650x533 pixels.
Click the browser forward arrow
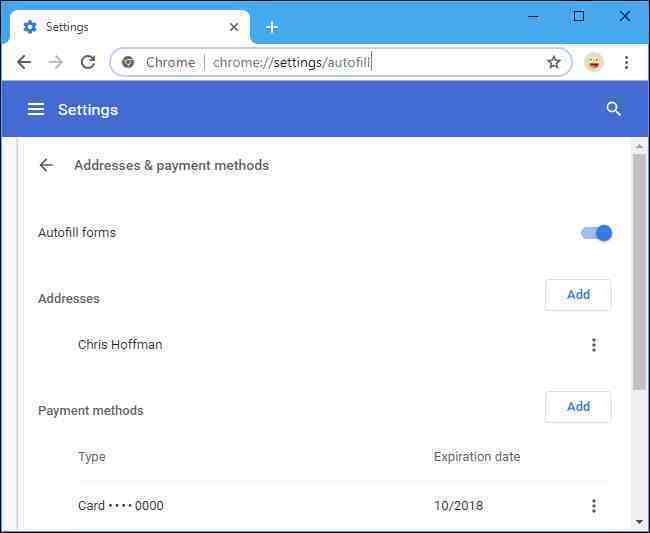pyautogui.click(x=56, y=63)
